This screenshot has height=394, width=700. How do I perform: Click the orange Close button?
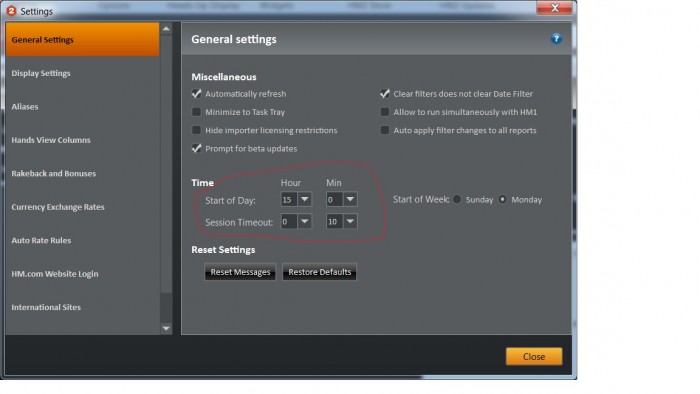pyautogui.click(x=534, y=357)
